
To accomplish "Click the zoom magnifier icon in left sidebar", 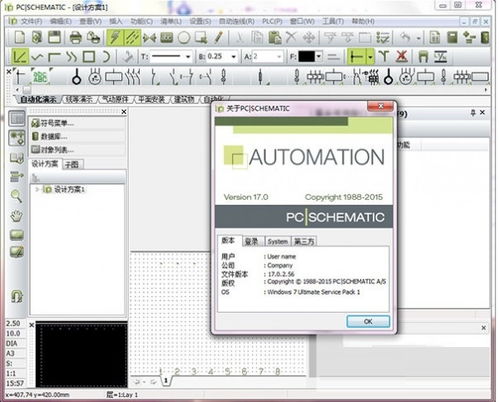I will point(16,196).
